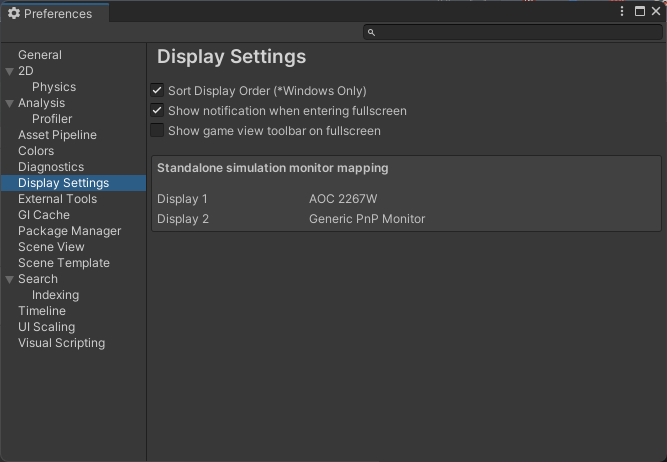Open General preferences section

tap(40, 55)
